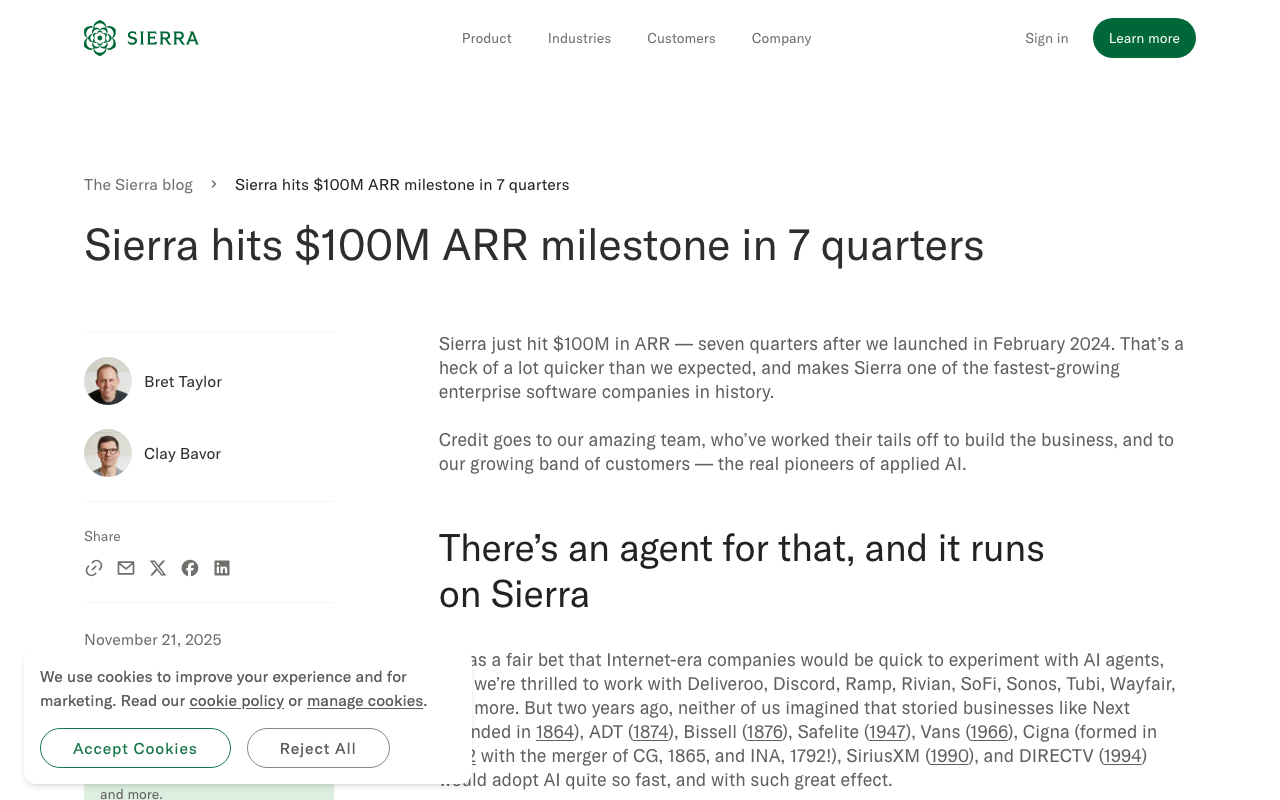Screen dimensions: 1280x800
Task: Click the November 21, 2025 date
Action: click(153, 639)
